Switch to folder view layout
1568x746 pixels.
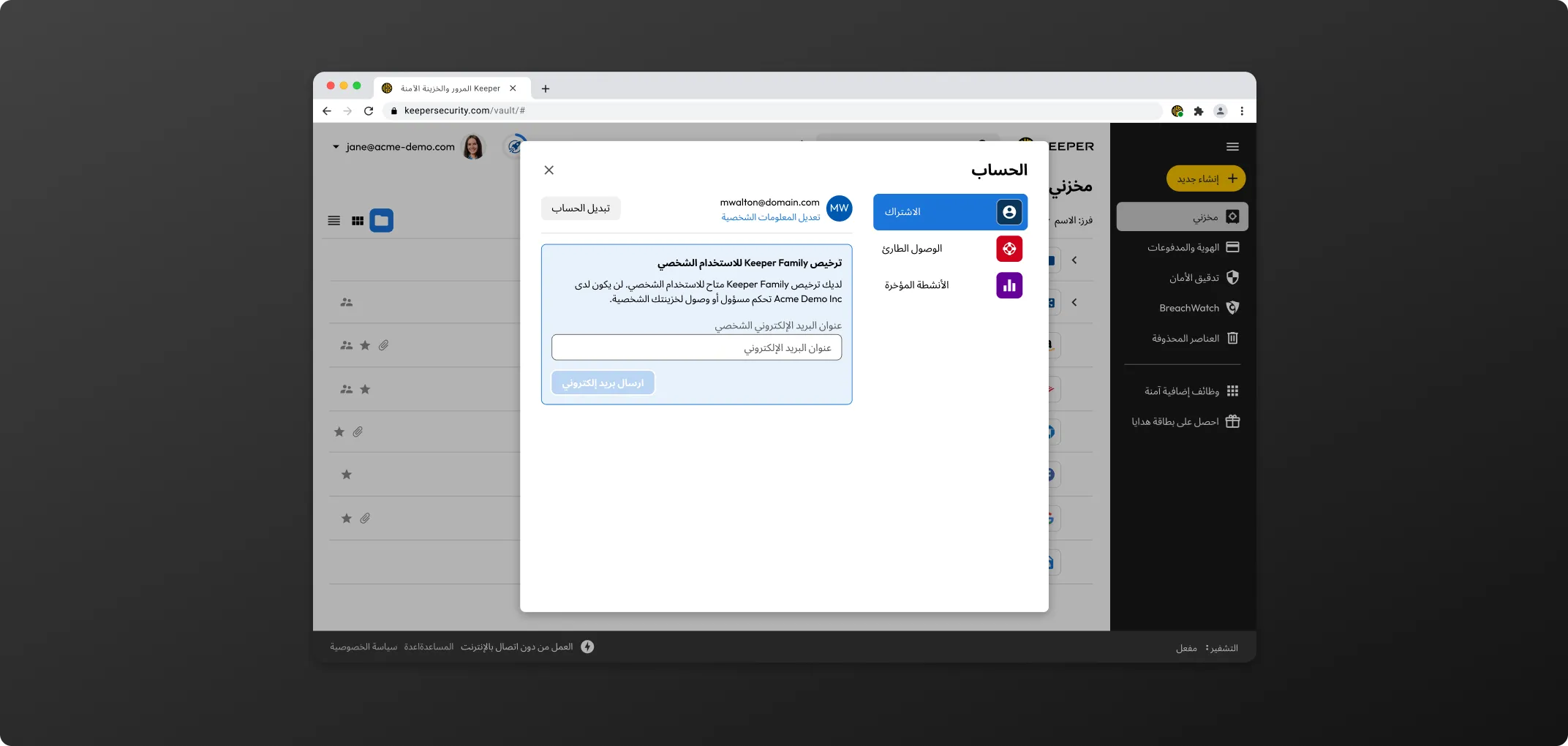(x=381, y=221)
